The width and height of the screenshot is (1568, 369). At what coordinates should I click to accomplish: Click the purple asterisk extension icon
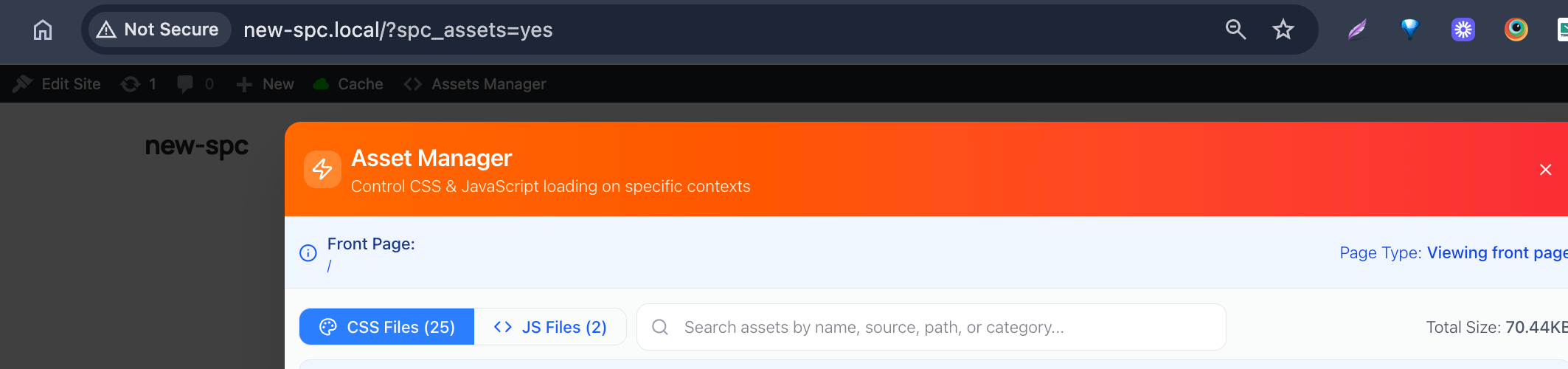click(1463, 30)
